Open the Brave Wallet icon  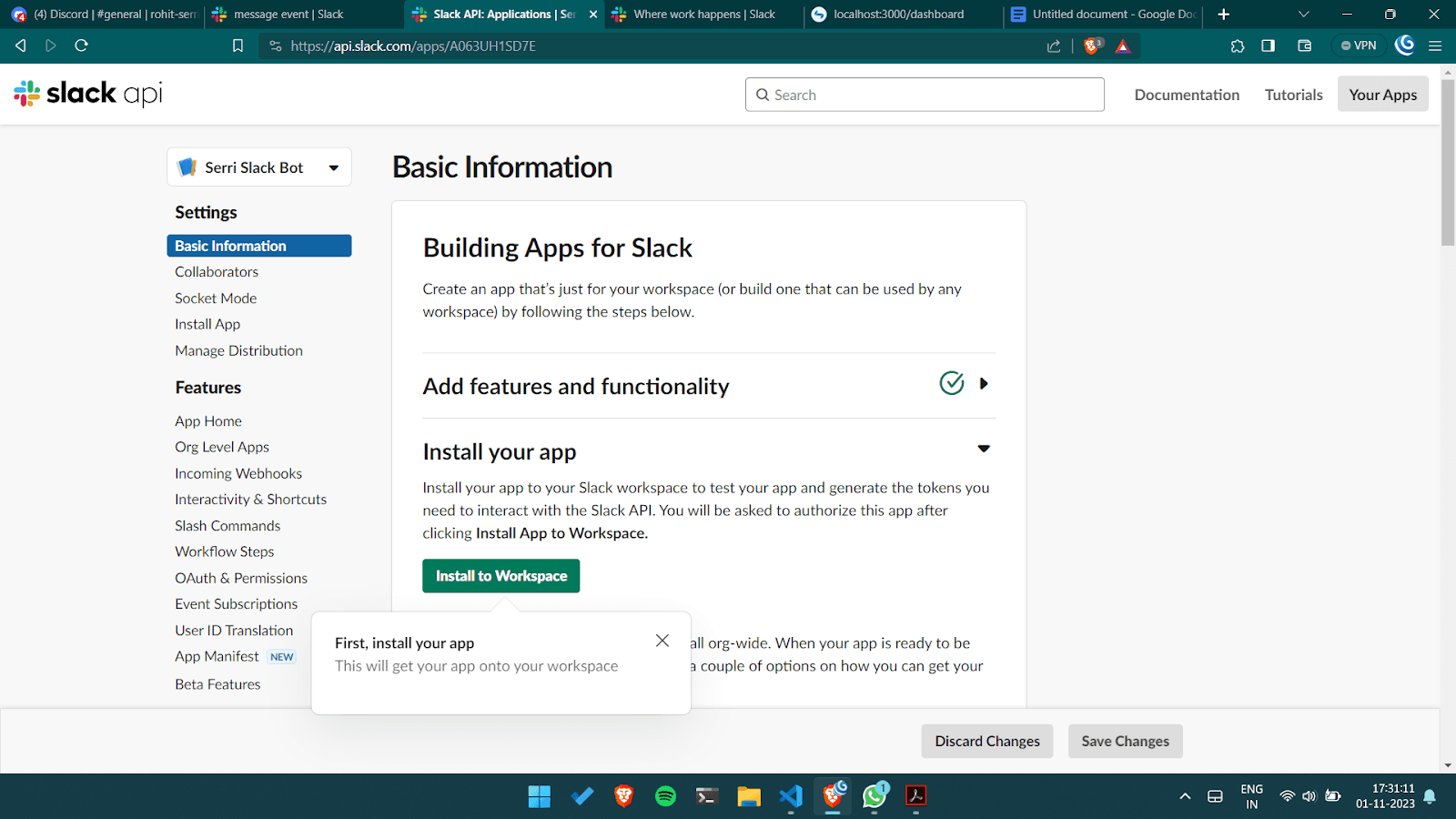[x=1304, y=45]
